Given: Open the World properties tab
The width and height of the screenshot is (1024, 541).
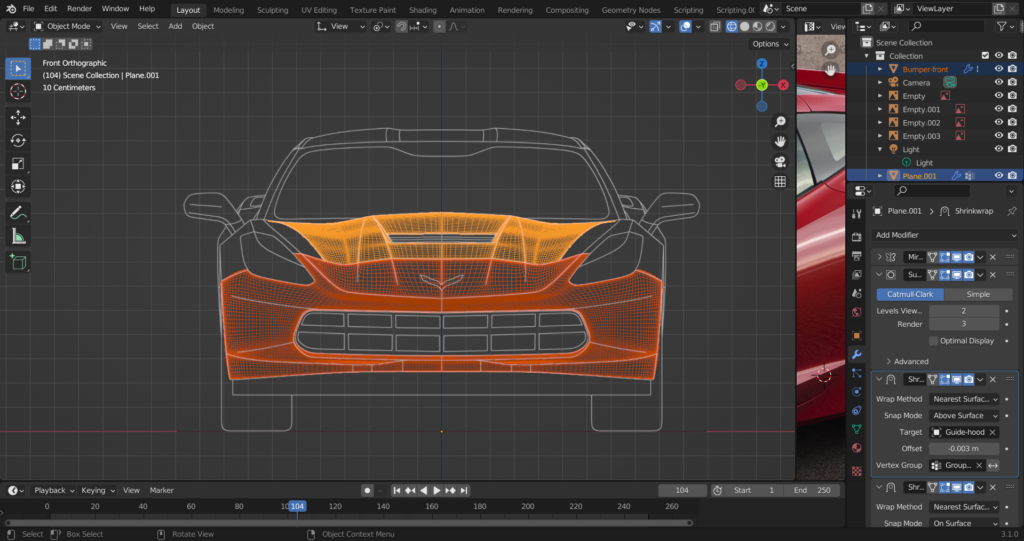Looking at the screenshot, I should (x=856, y=312).
